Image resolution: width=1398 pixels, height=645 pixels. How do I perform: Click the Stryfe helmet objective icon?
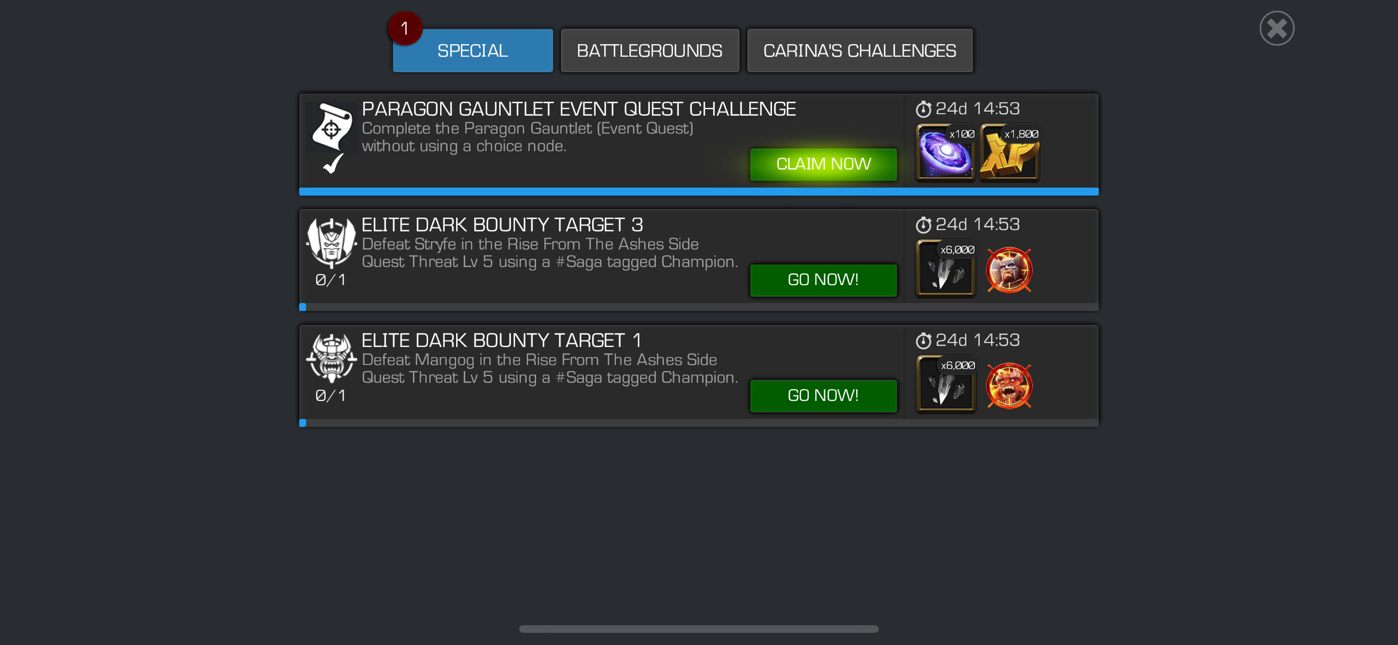pos(331,242)
